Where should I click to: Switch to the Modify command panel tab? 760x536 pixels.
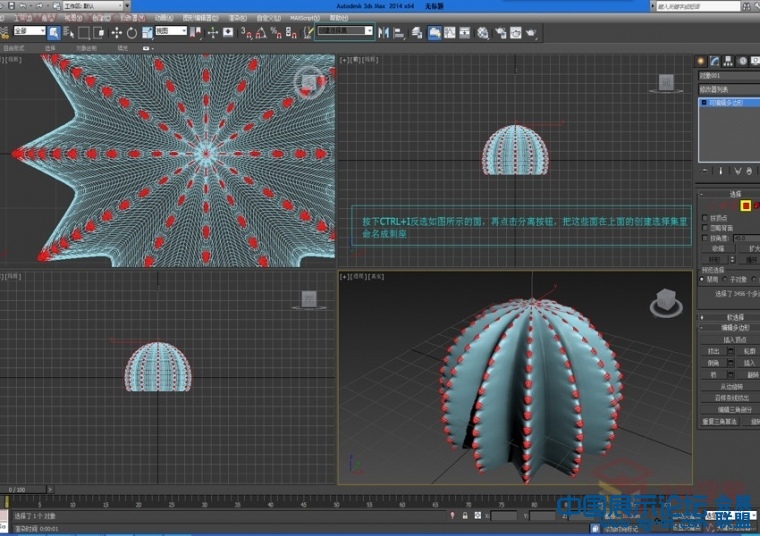click(x=714, y=61)
